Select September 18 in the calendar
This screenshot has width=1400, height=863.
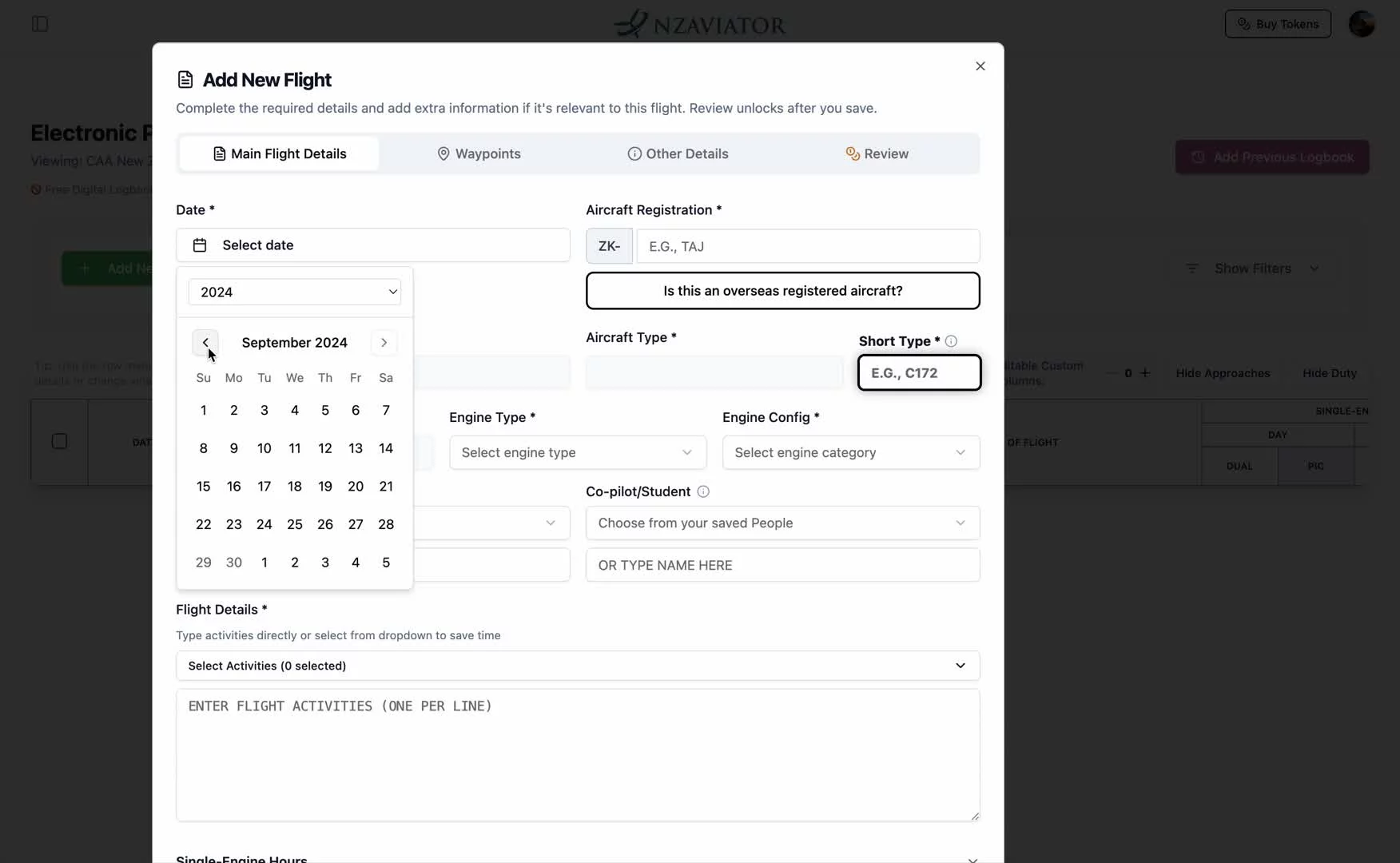point(295,487)
